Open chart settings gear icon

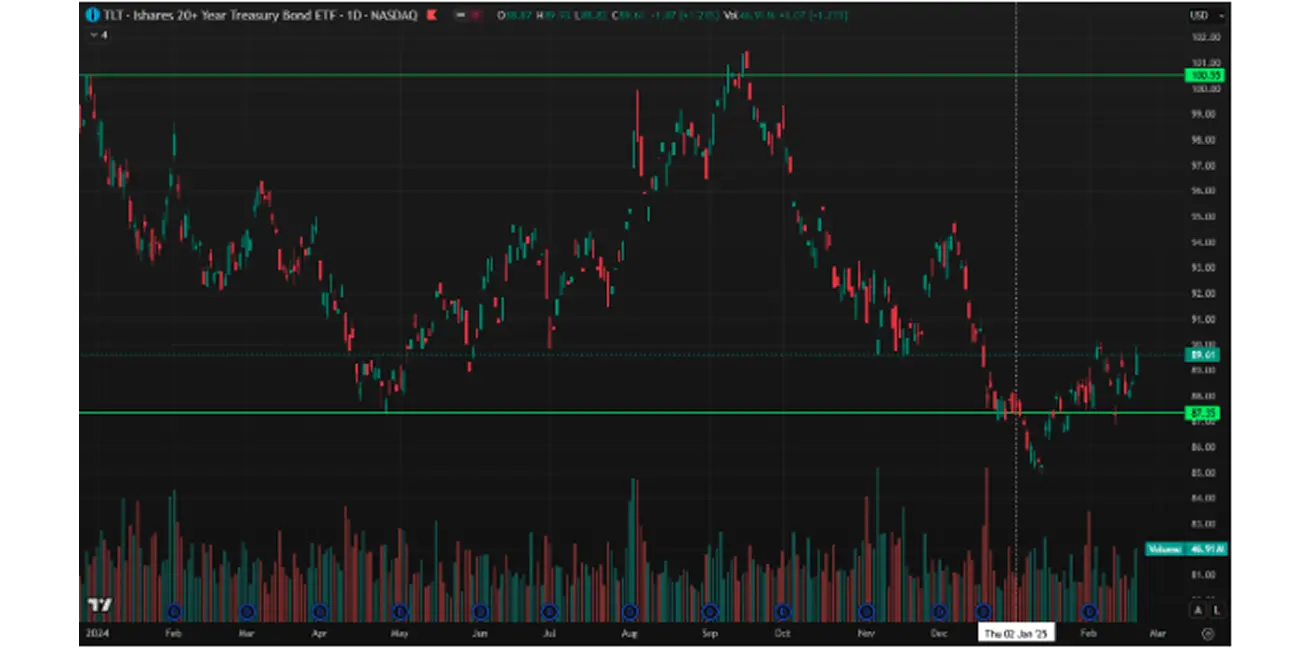click(x=1207, y=634)
